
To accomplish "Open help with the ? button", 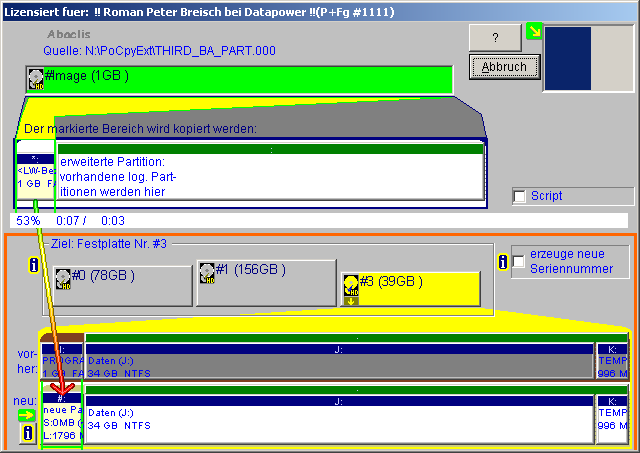I will [504, 37].
